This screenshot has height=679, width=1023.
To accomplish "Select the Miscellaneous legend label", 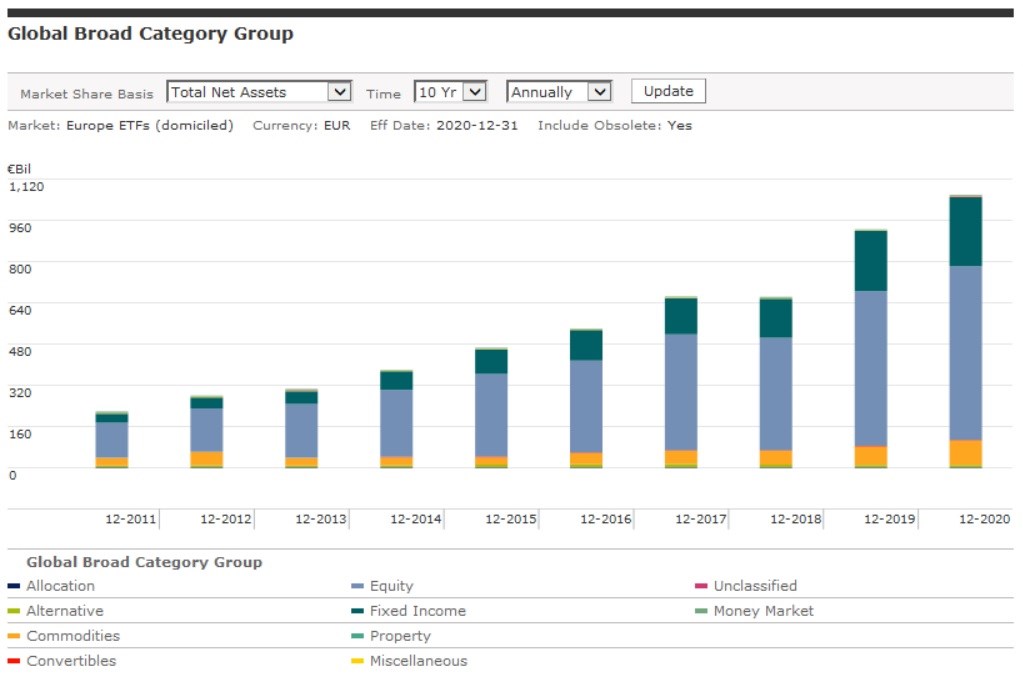I will (x=418, y=661).
